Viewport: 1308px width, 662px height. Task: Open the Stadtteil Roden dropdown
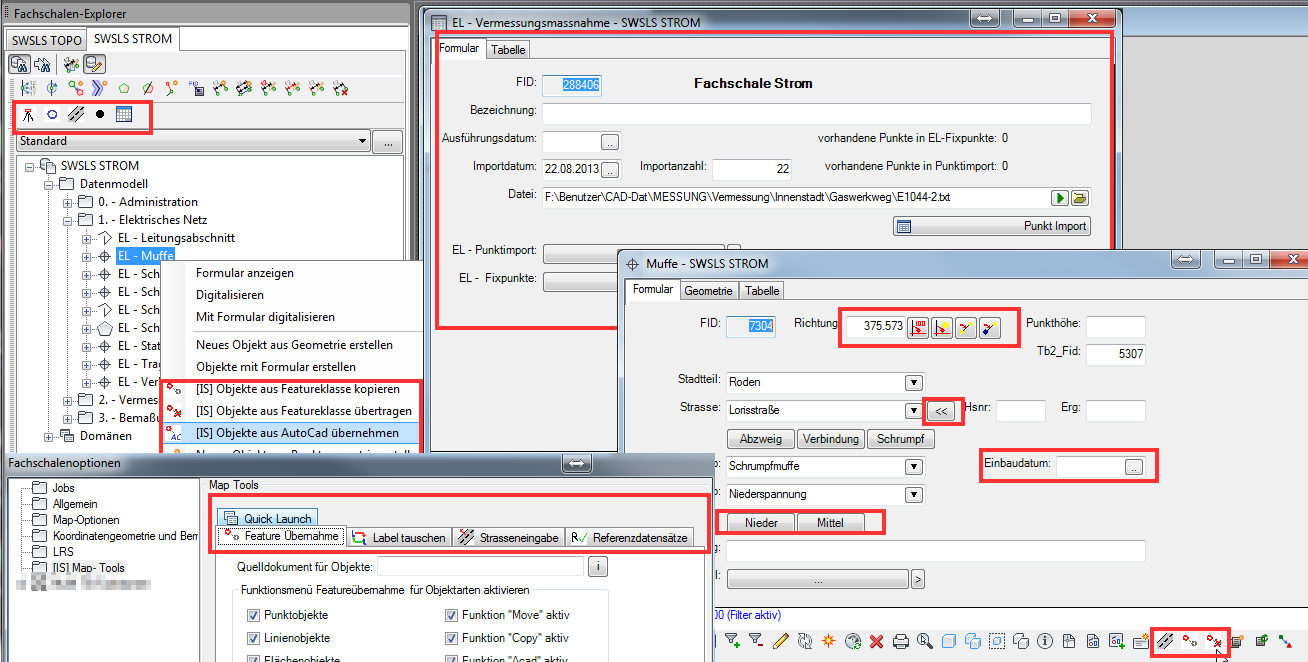point(913,382)
